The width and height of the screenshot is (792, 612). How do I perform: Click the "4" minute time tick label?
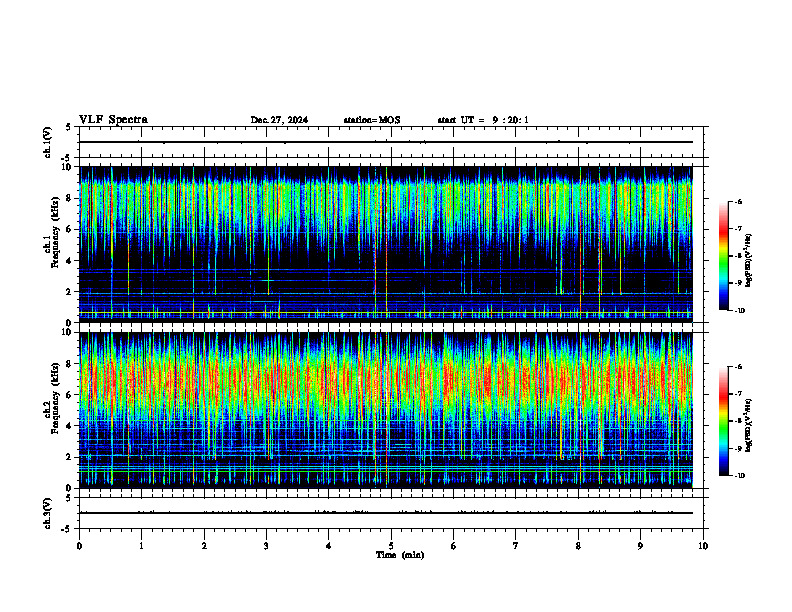point(328,546)
